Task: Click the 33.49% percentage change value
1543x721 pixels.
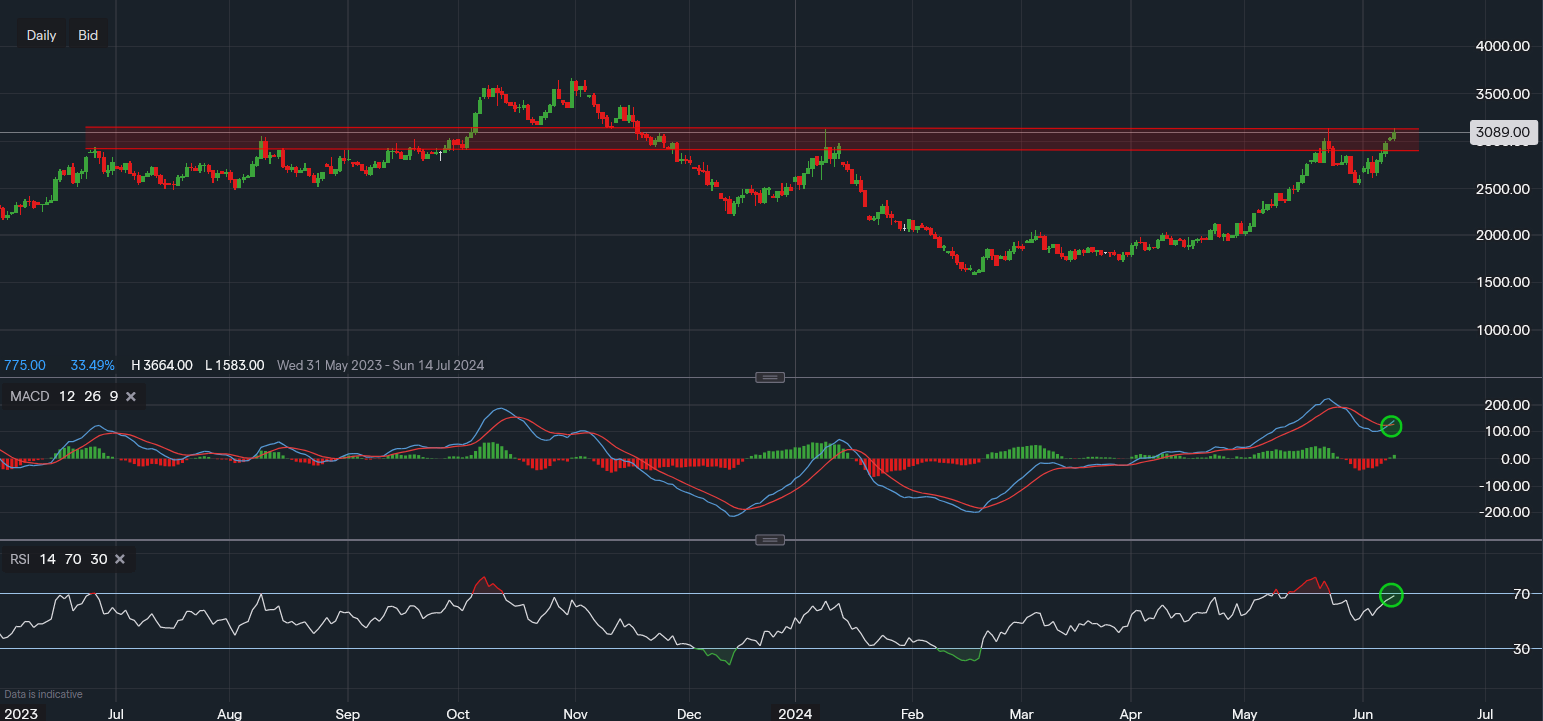Action: [x=92, y=365]
